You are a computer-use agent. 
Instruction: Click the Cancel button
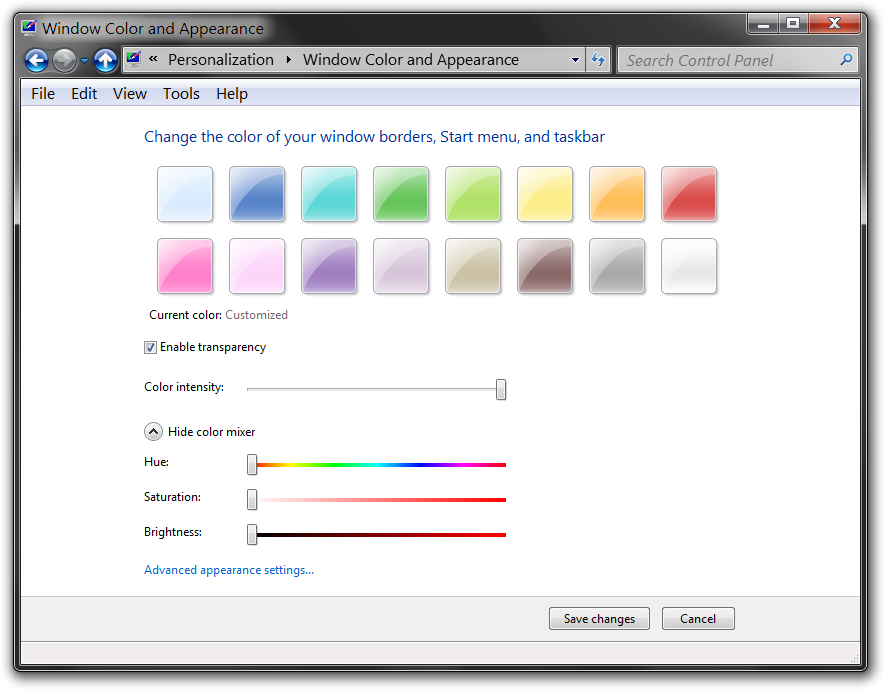(x=698, y=619)
